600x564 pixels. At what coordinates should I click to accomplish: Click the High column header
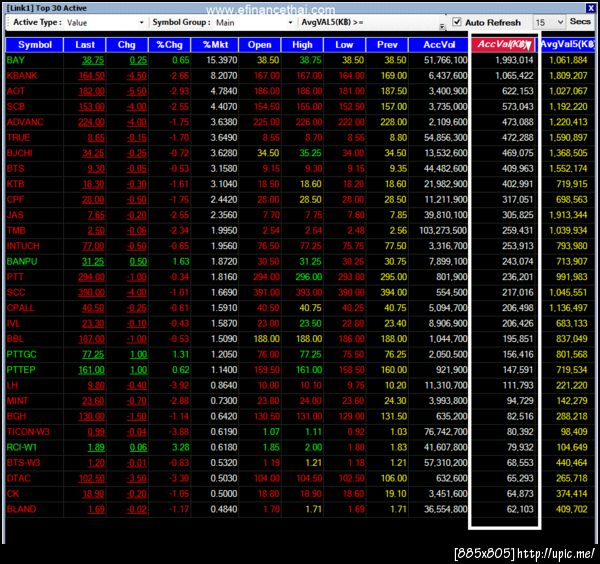(302, 45)
